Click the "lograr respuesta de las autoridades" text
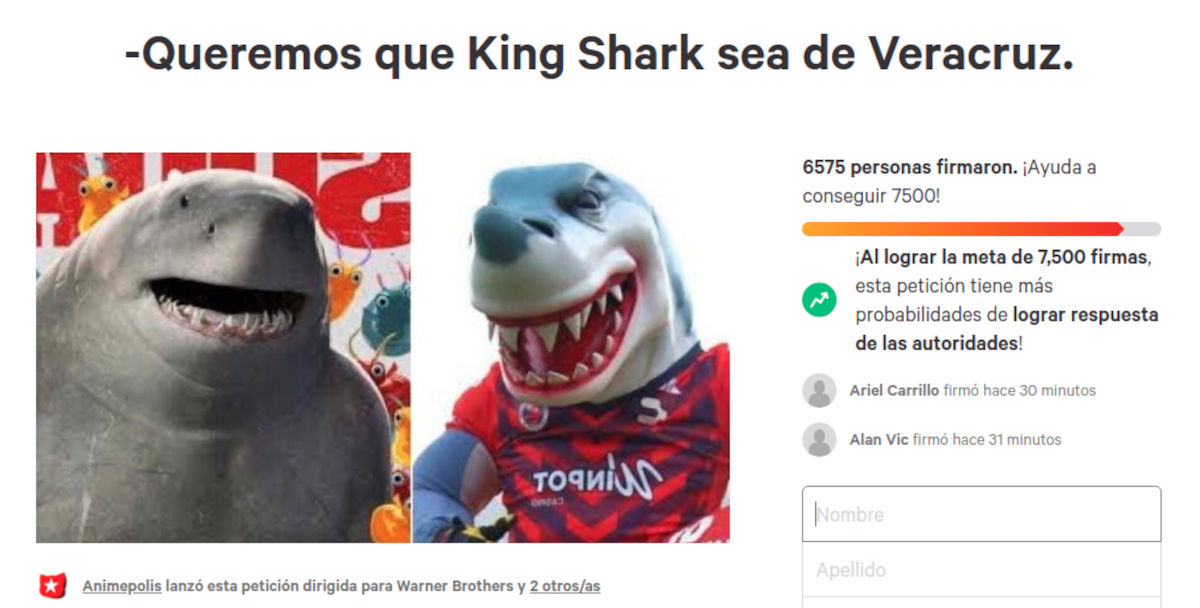 click(1007, 329)
